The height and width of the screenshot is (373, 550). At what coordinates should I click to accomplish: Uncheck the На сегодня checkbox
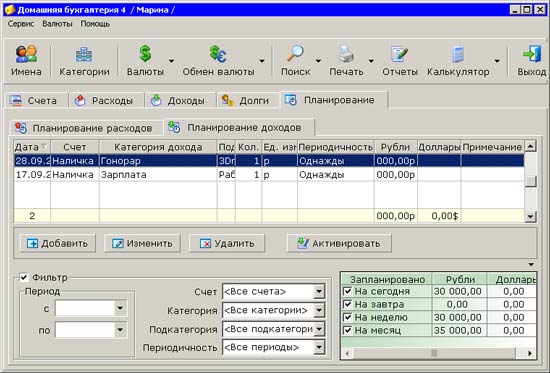(x=347, y=291)
